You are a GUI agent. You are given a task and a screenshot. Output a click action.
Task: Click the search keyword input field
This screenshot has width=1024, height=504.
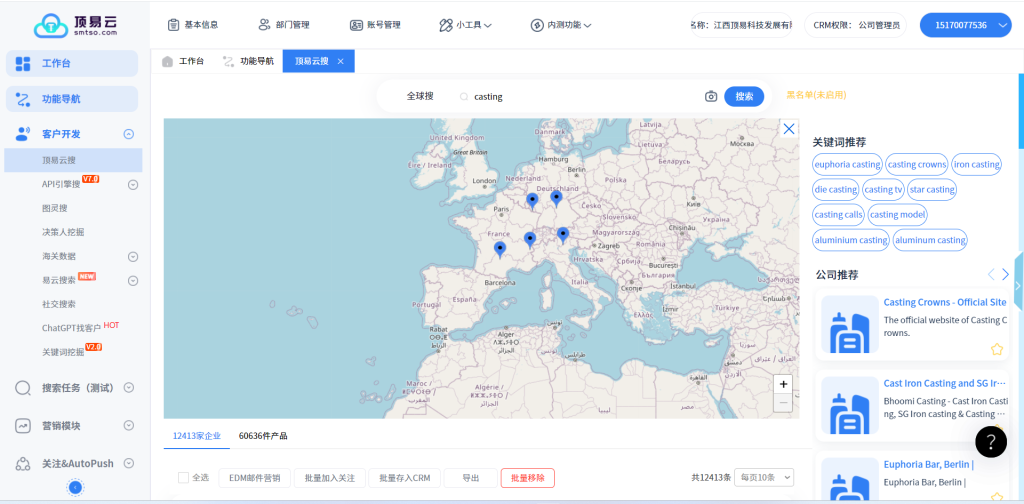point(580,97)
